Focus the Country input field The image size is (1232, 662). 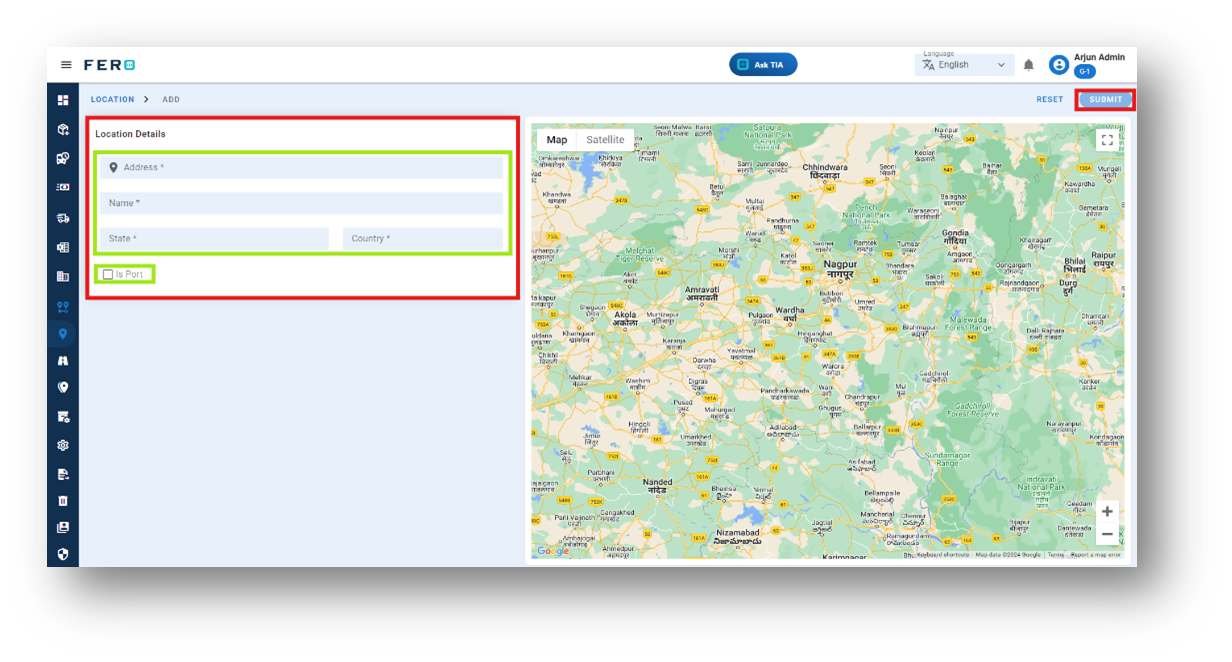point(423,239)
